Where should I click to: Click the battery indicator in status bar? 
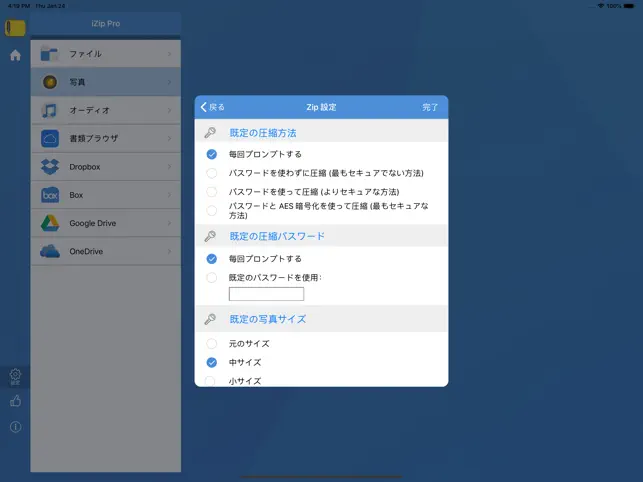[629, 6]
